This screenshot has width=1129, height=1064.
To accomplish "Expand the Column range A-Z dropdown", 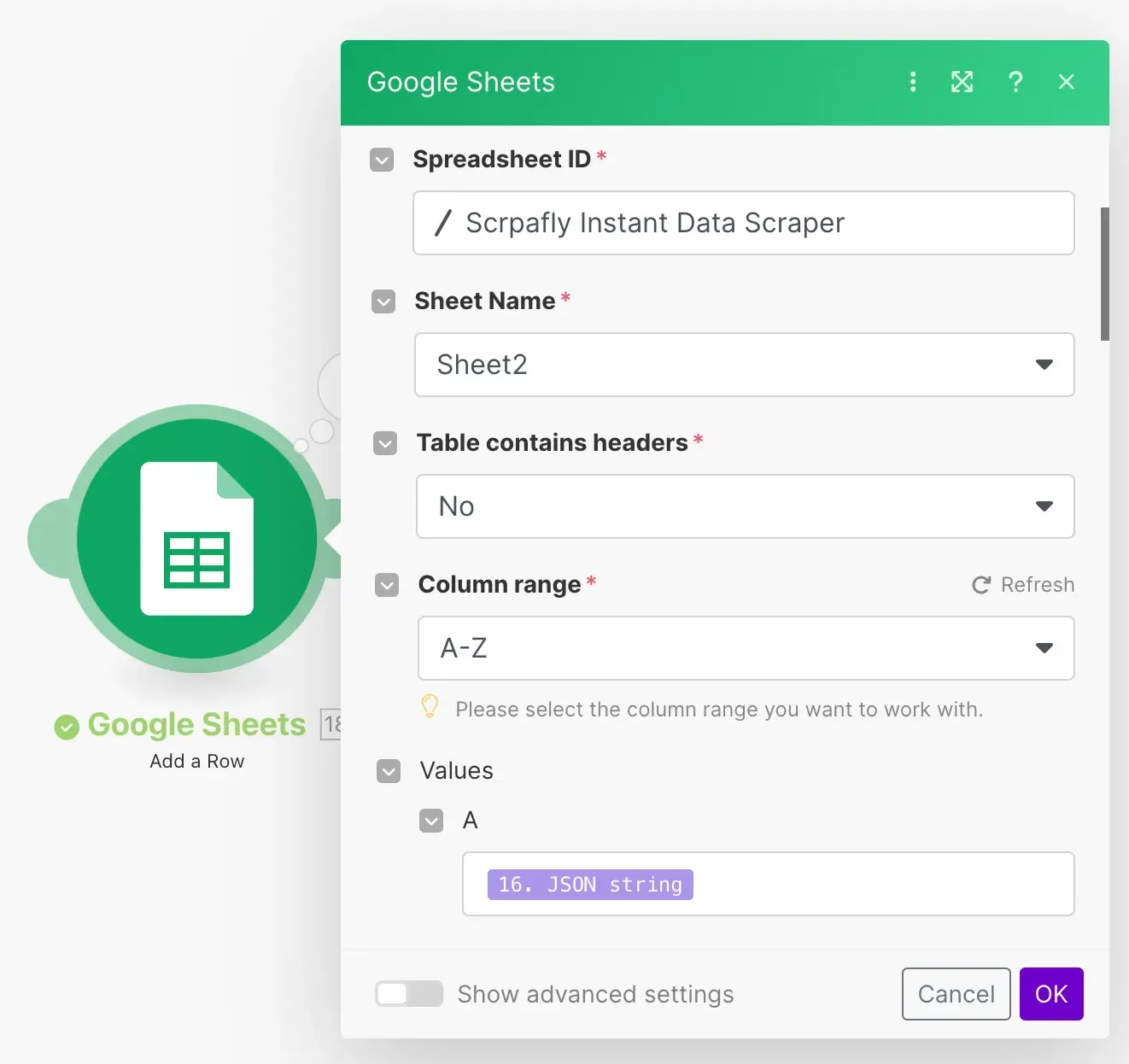I will 1044,648.
